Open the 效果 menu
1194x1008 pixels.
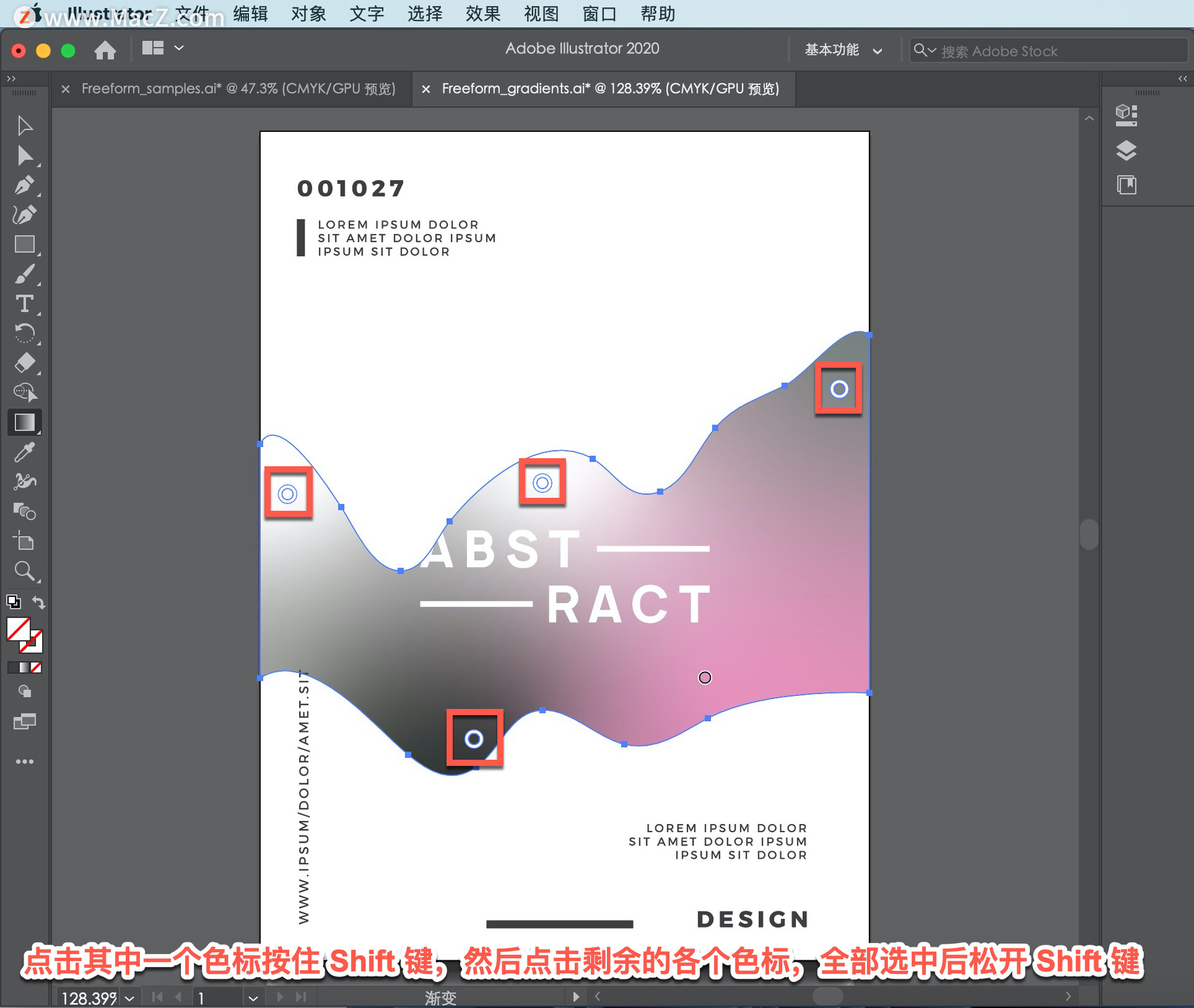(x=483, y=13)
